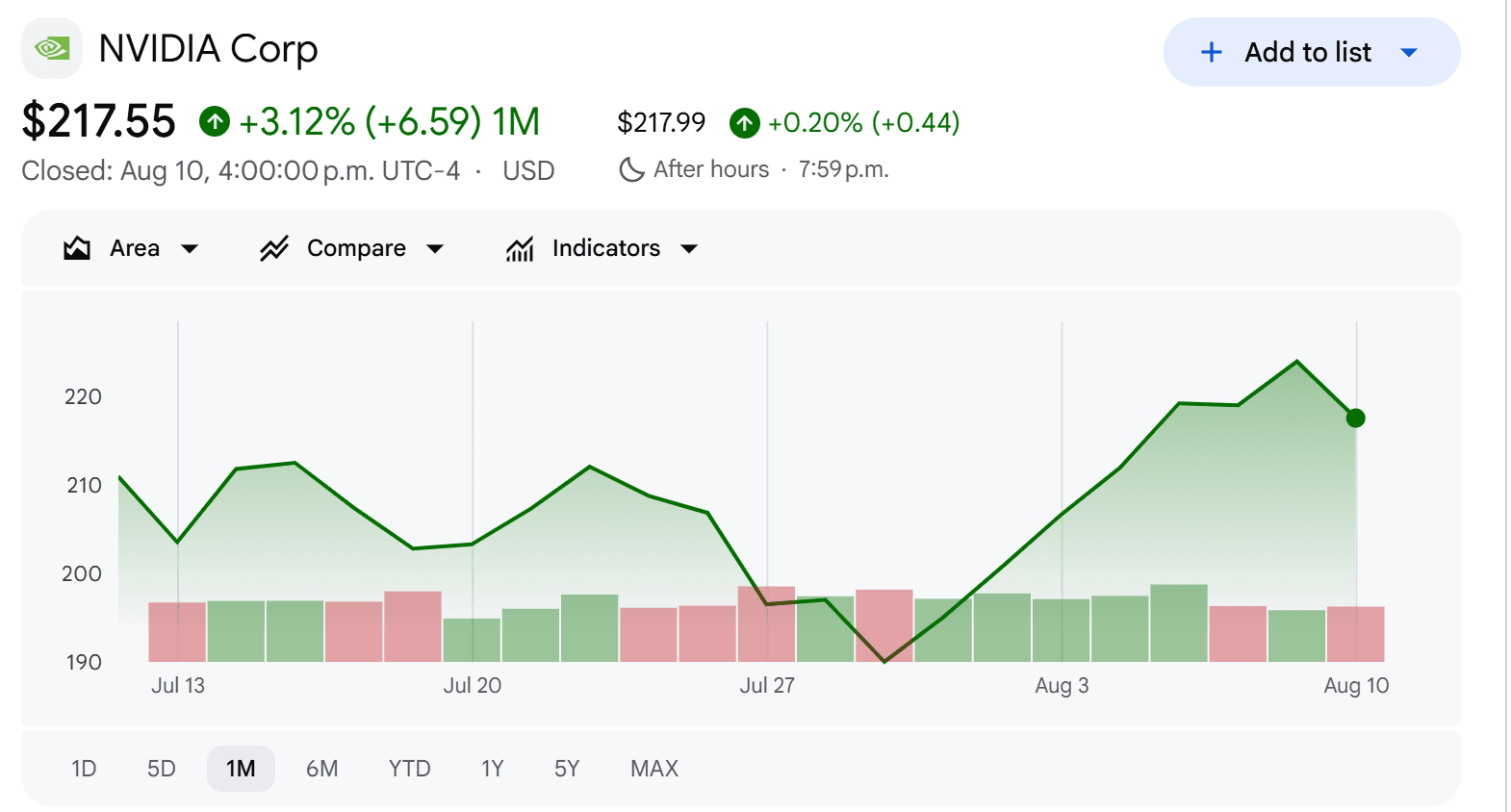This screenshot has height=812, width=1511.
Task: Switch to the 5Y time range
Action: pos(567,769)
